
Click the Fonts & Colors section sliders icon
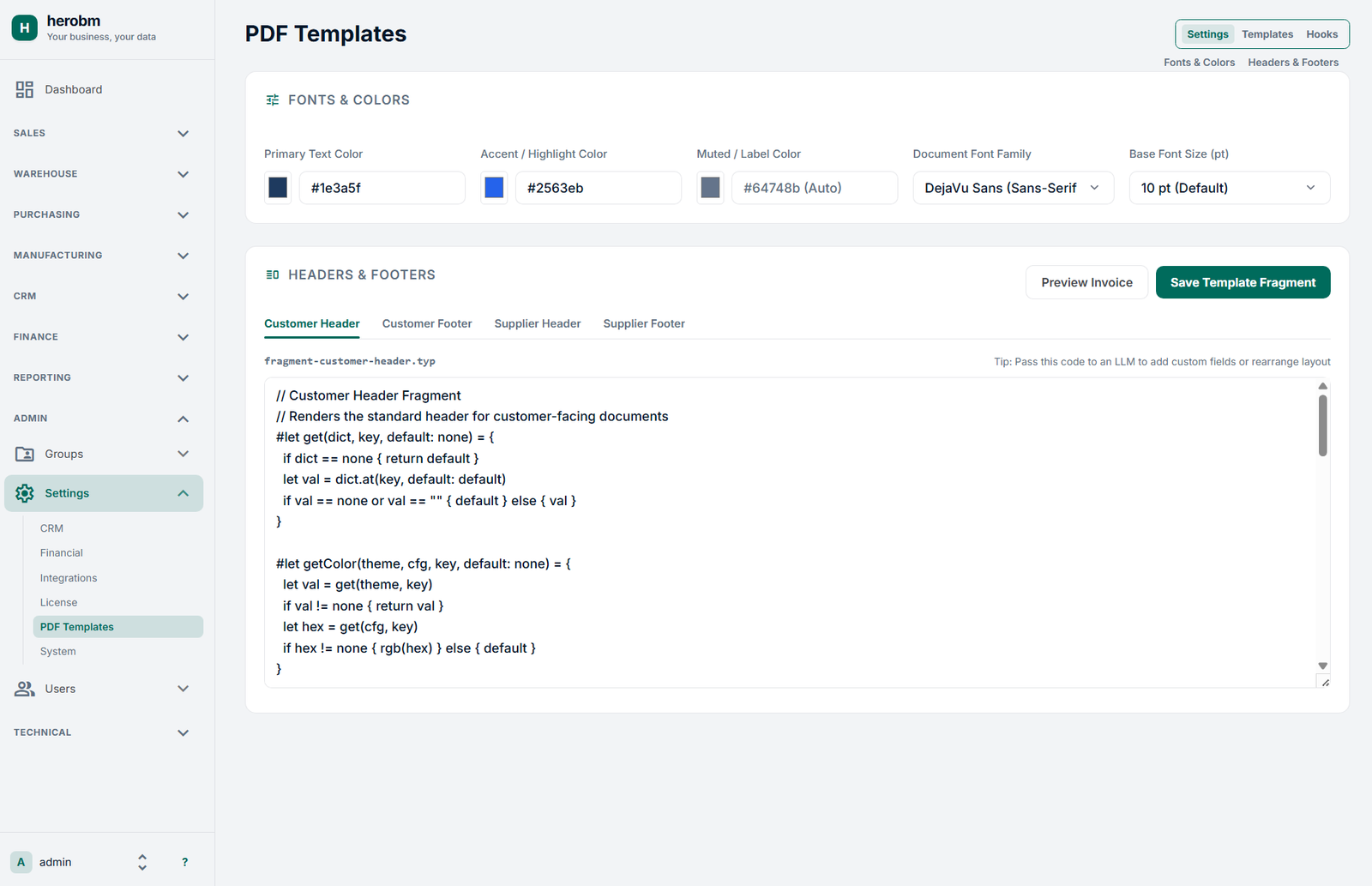coord(273,100)
